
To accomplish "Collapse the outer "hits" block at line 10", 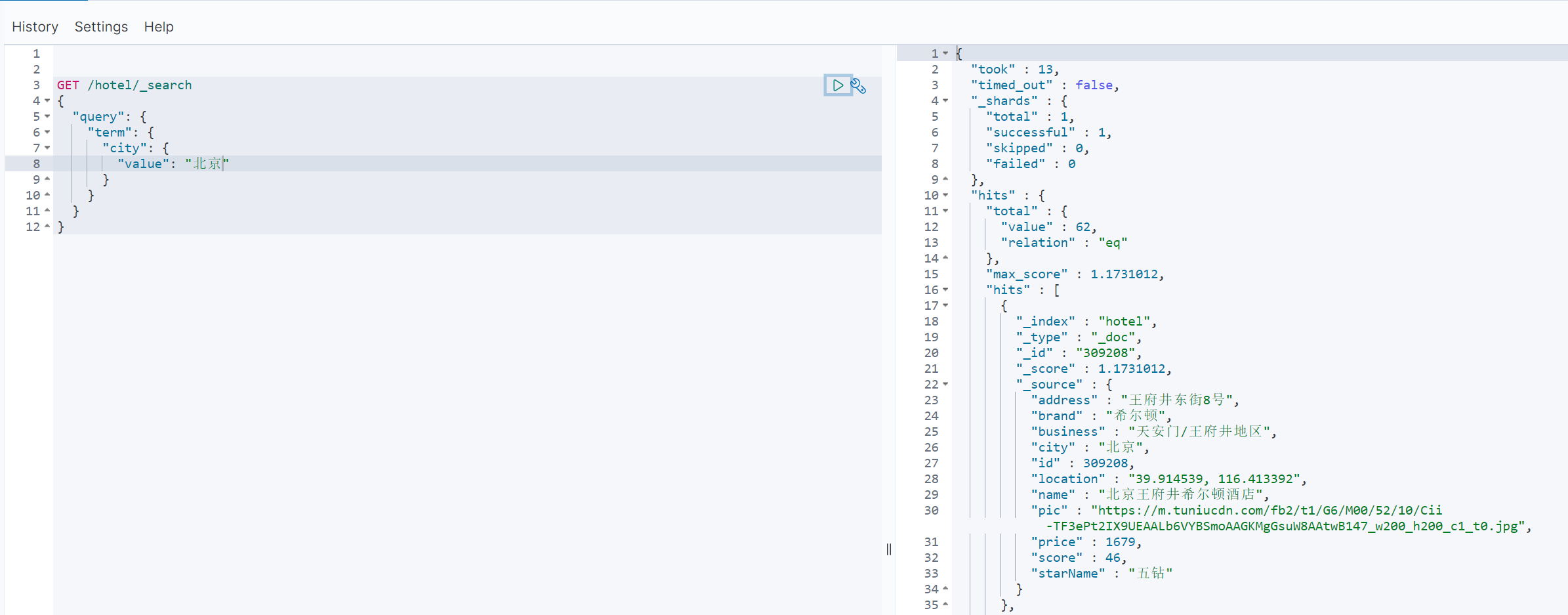I will point(945,195).
